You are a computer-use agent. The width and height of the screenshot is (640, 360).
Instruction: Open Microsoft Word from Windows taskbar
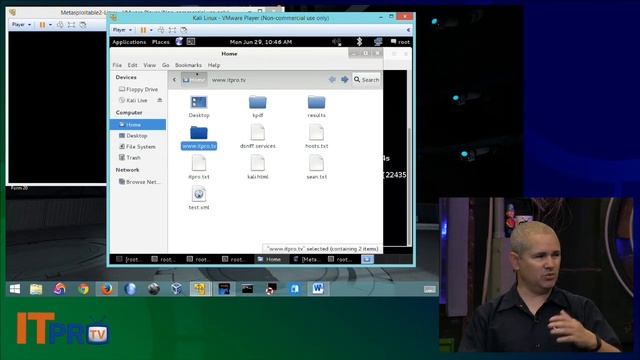pyautogui.click(x=318, y=289)
